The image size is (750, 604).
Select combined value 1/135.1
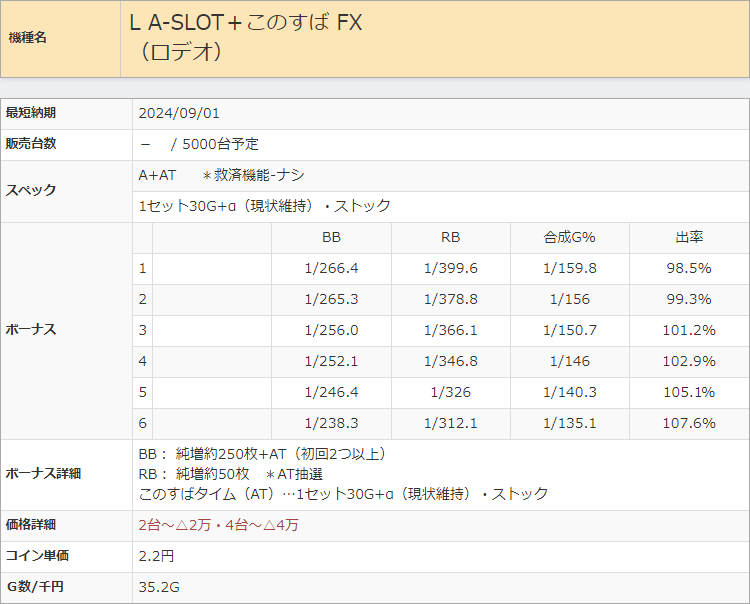point(569,423)
